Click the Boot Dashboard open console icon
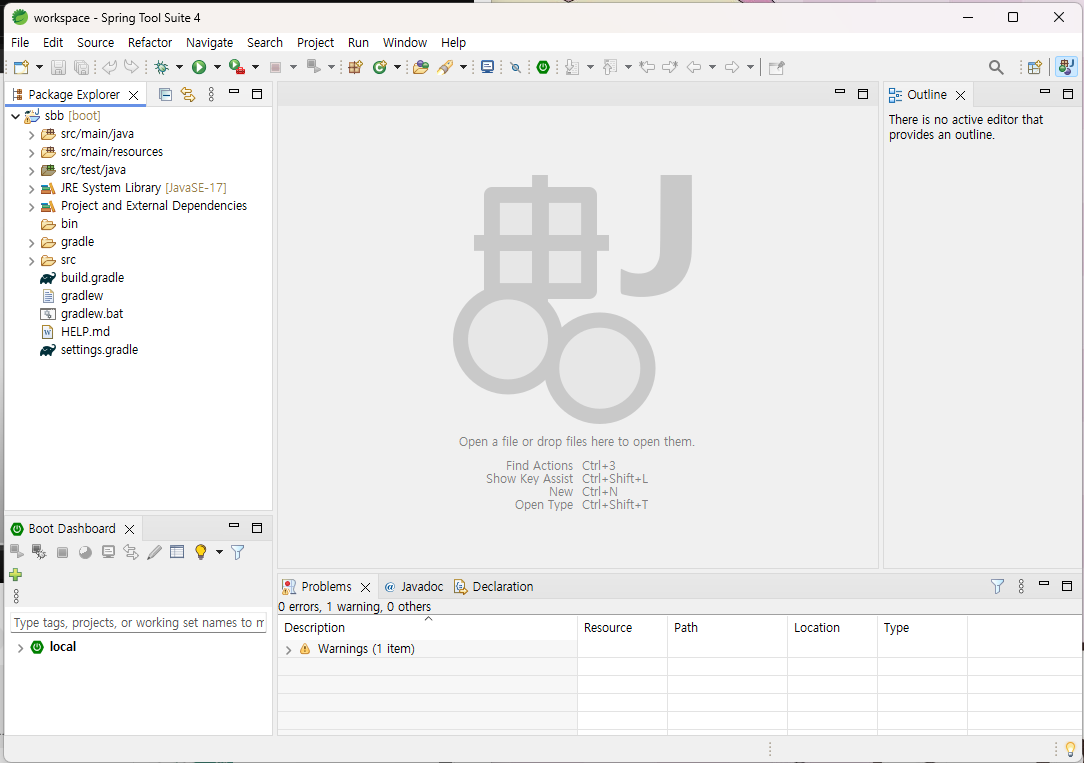 coord(109,552)
